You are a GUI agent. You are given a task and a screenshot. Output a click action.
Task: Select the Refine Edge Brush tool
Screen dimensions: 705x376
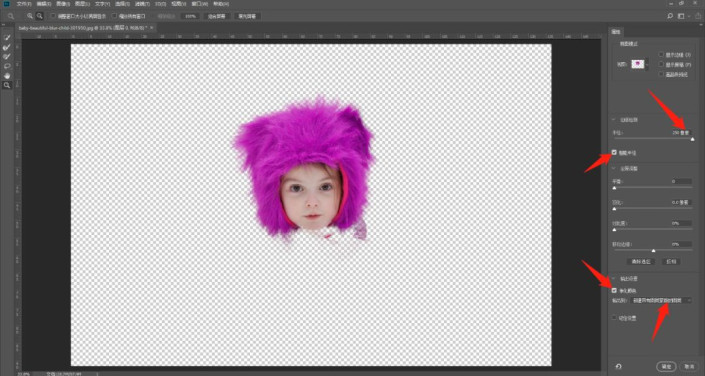(7, 47)
